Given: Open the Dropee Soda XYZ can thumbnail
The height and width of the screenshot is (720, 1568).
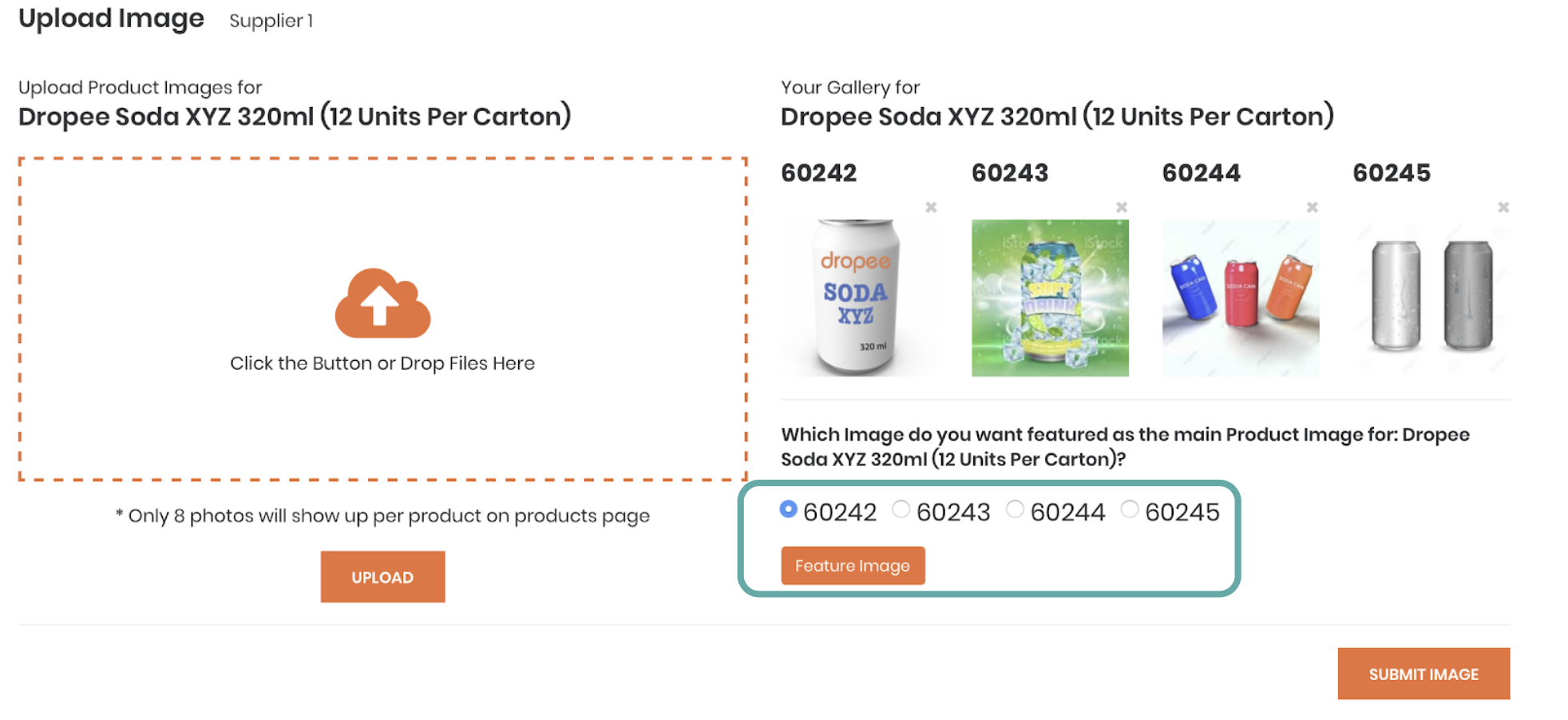Looking at the screenshot, I should coord(859,298).
